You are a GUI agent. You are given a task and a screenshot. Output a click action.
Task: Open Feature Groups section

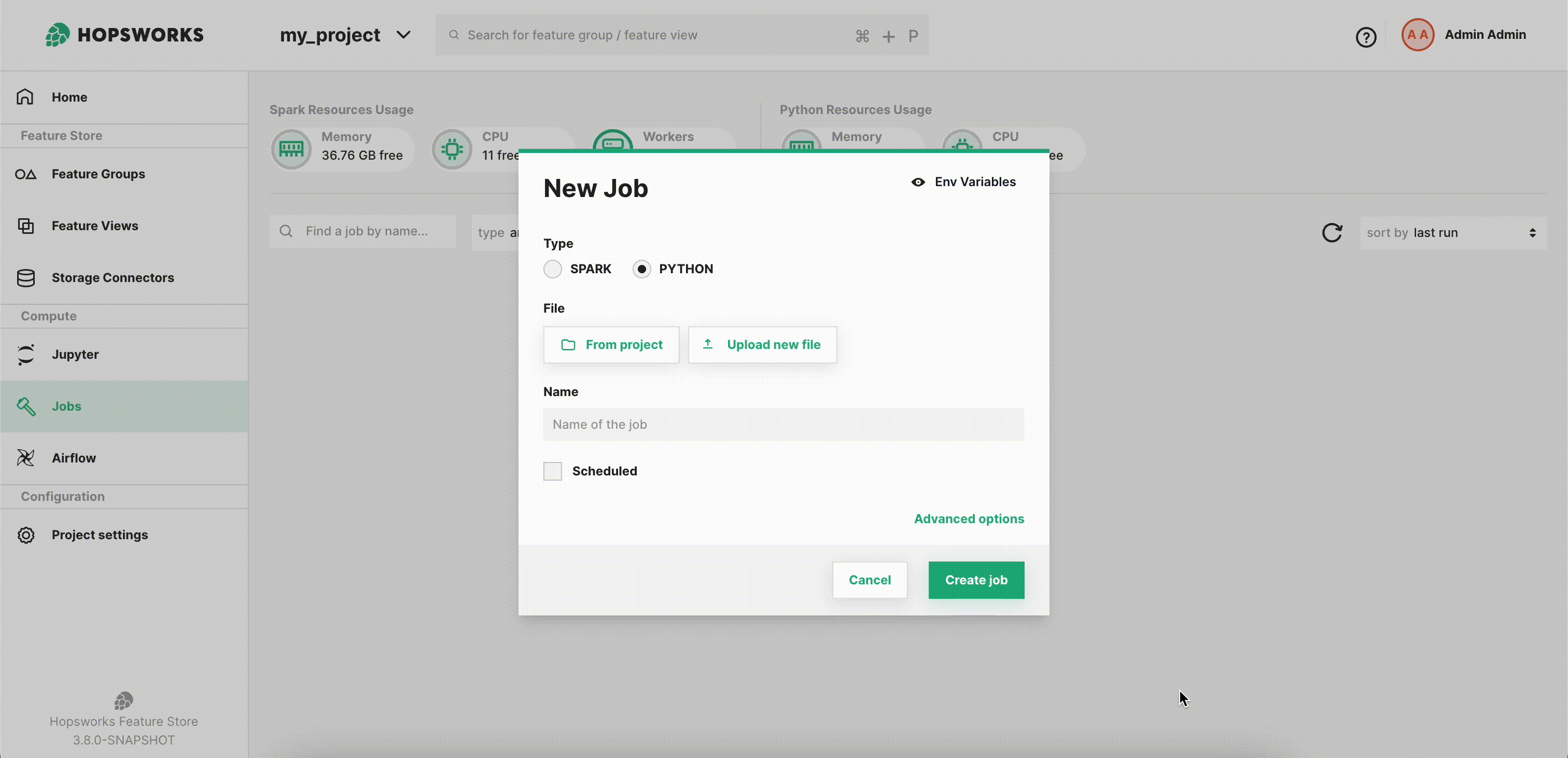pyautogui.click(x=98, y=174)
